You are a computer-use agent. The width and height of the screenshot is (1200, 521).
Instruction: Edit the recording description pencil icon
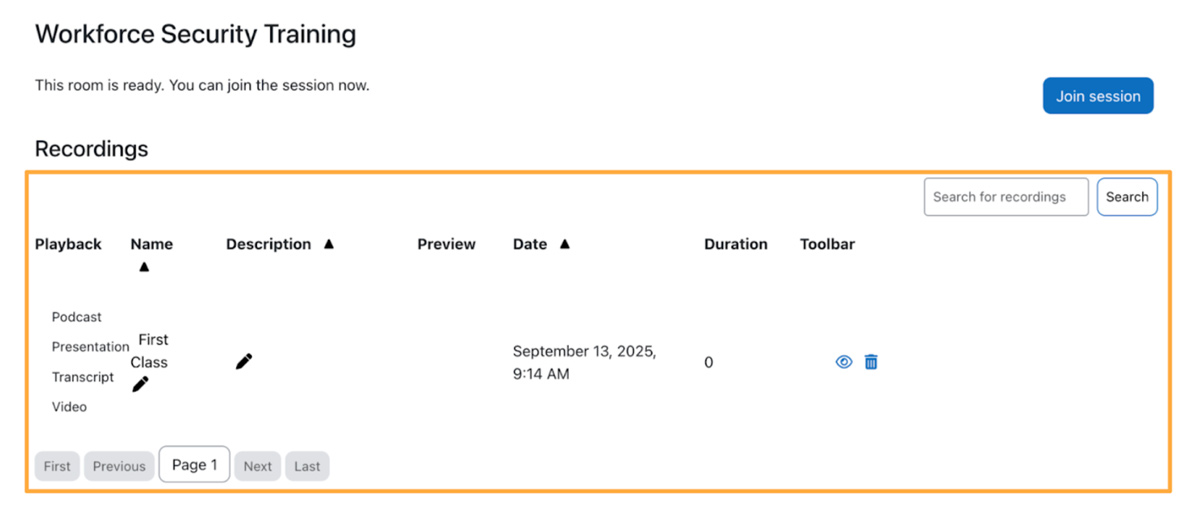pyautogui.click(x=244, y=361)
